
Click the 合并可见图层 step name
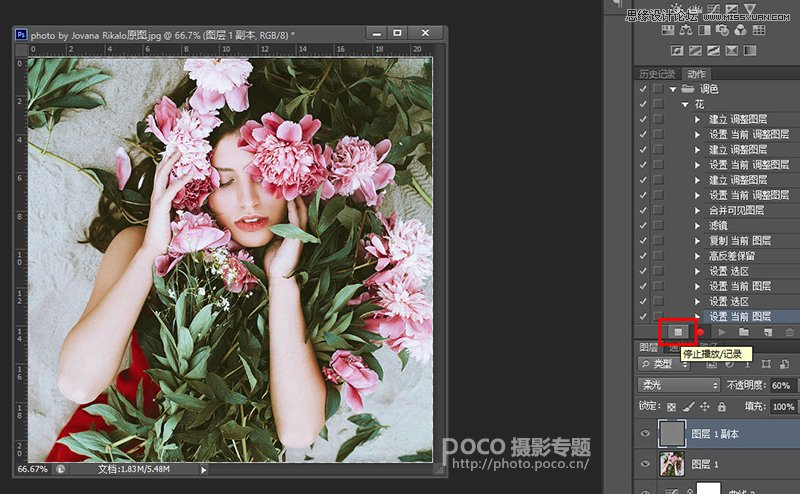[x=736, y=210]
